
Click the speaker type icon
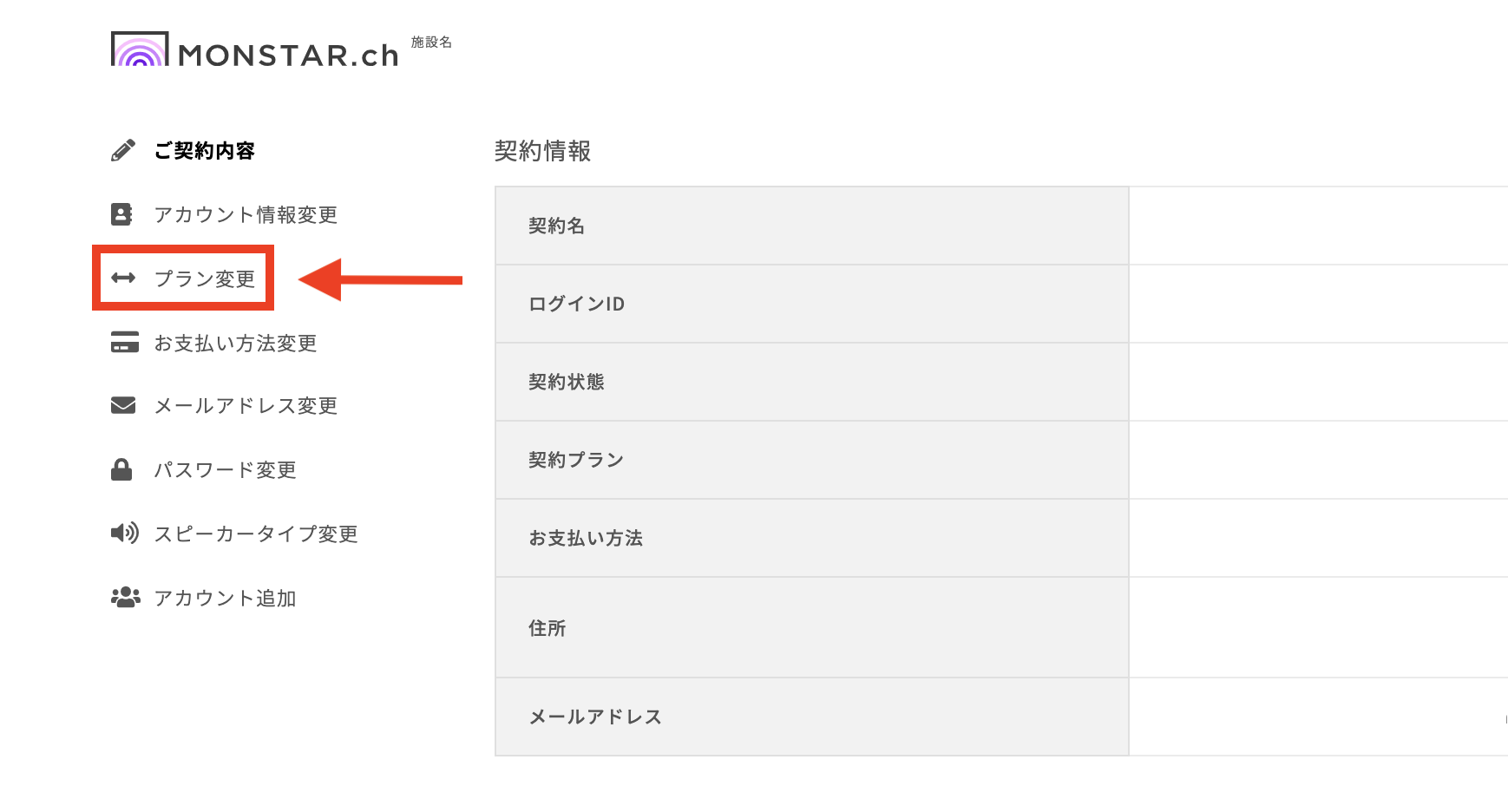pos(125,533)
